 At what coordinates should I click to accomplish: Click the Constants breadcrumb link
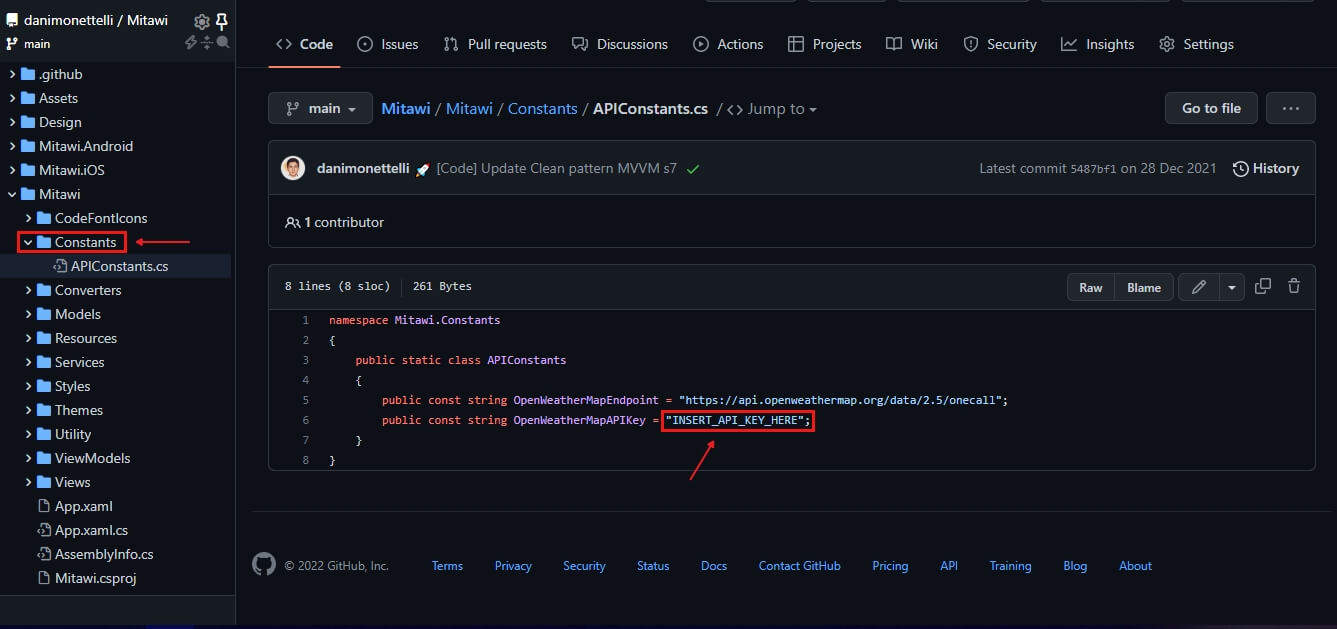click(x=543, y=108)
